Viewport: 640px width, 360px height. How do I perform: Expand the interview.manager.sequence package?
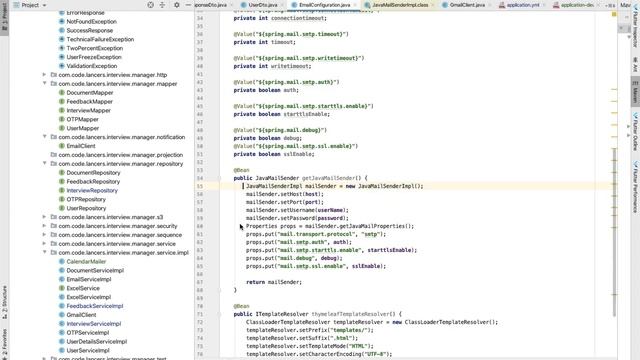(x=44, y=235)
